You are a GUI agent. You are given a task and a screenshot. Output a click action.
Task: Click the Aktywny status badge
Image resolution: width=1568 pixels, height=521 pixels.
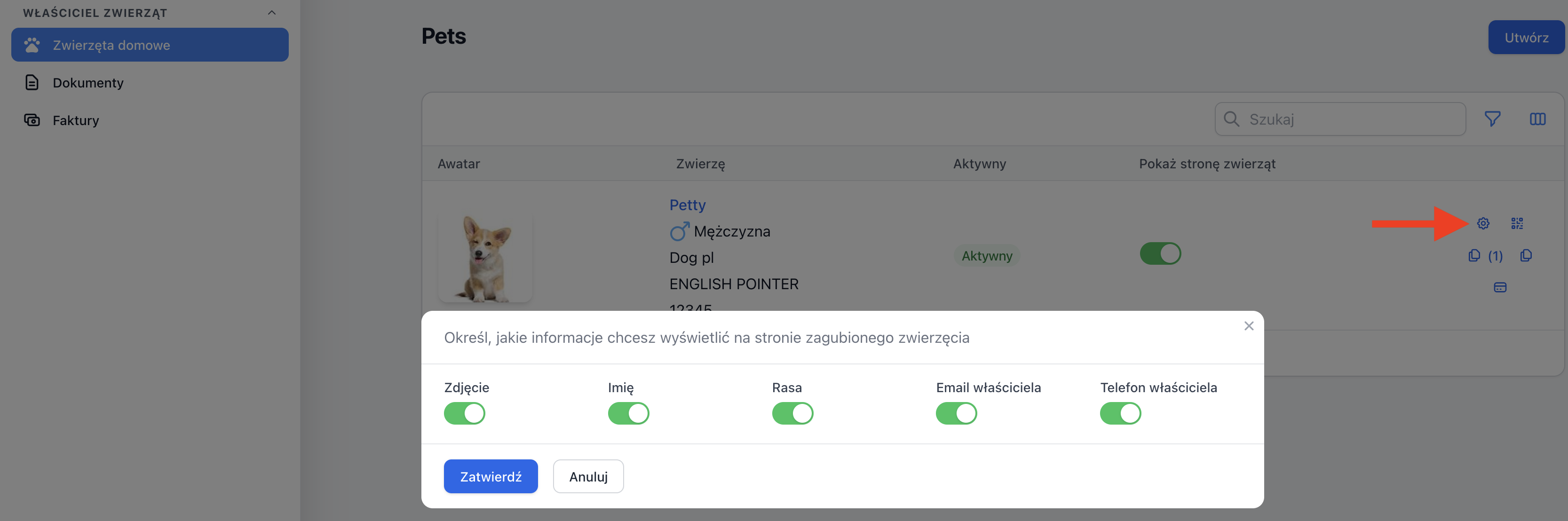point(987,256)
